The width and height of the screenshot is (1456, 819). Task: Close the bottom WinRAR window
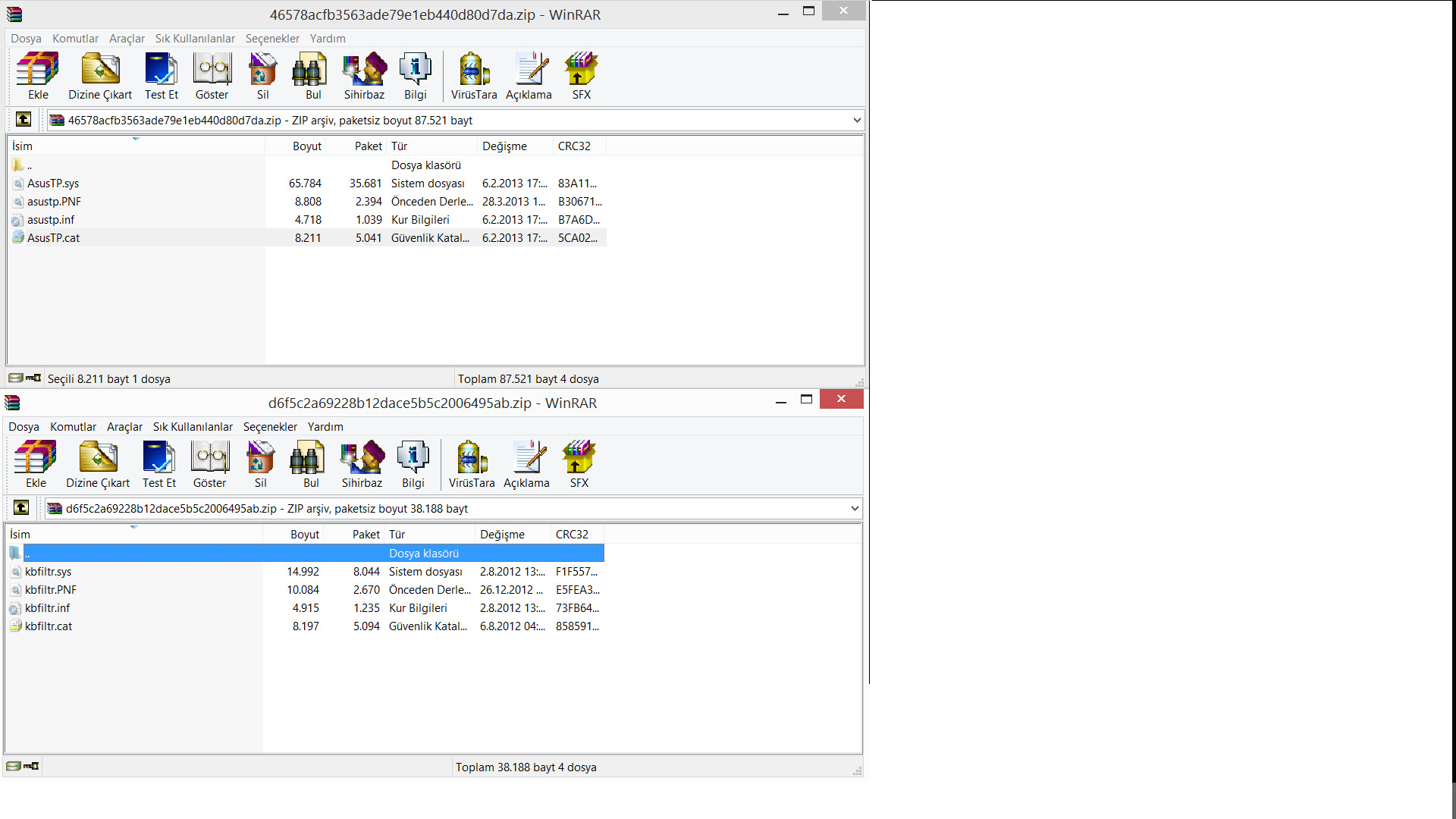(841, 399)
